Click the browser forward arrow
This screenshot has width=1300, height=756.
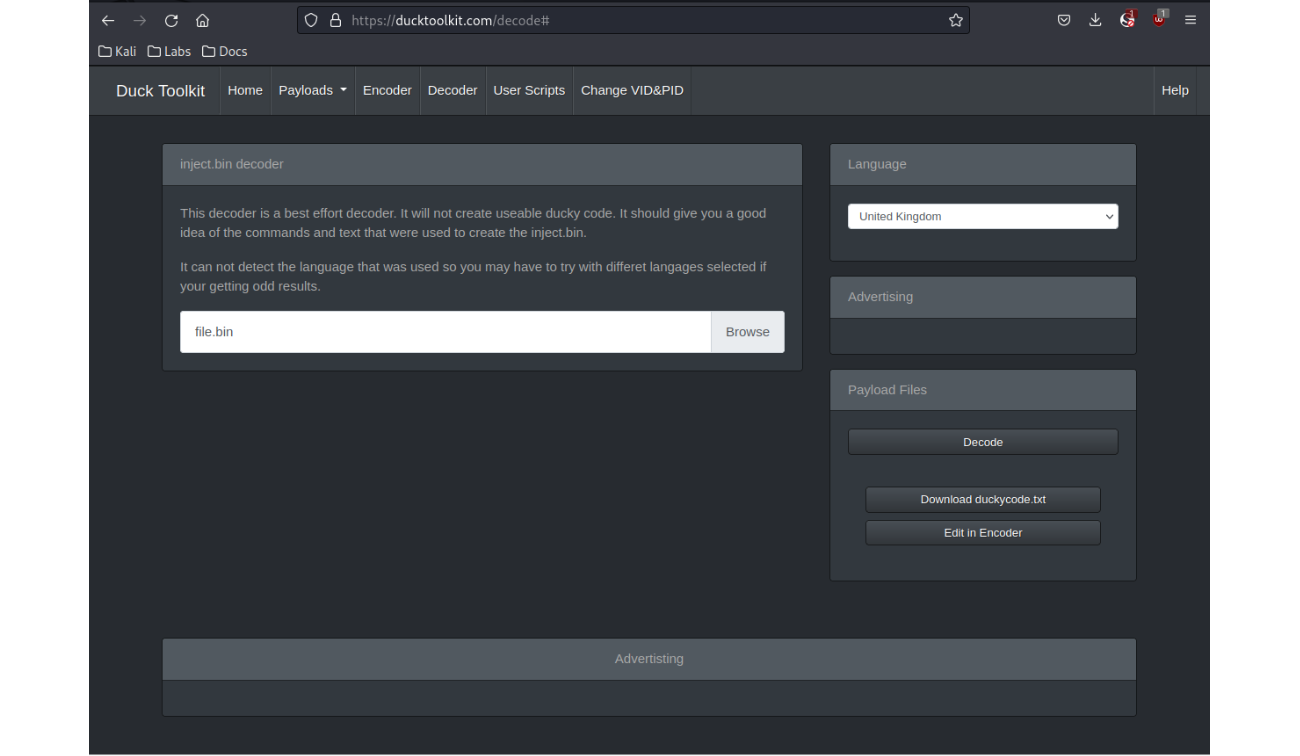[139, 20]
